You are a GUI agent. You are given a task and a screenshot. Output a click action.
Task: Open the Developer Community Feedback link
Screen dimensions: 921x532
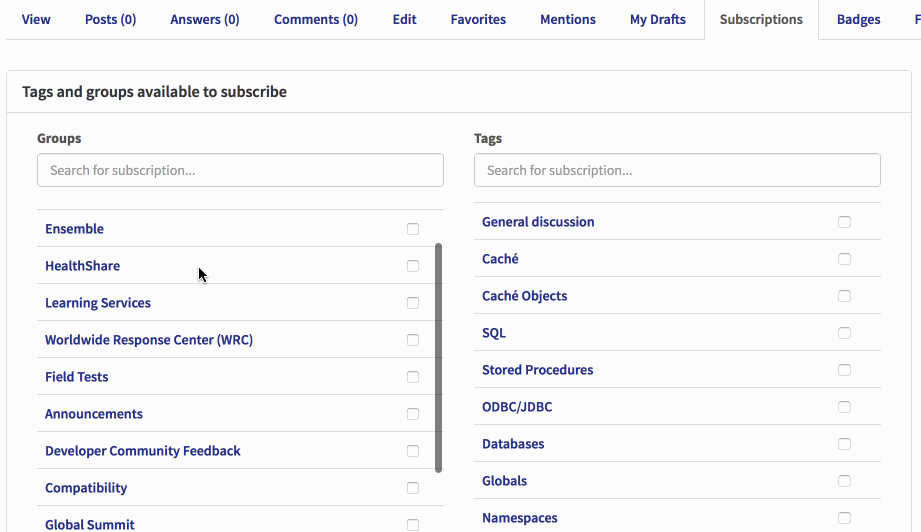coord(143,451)
